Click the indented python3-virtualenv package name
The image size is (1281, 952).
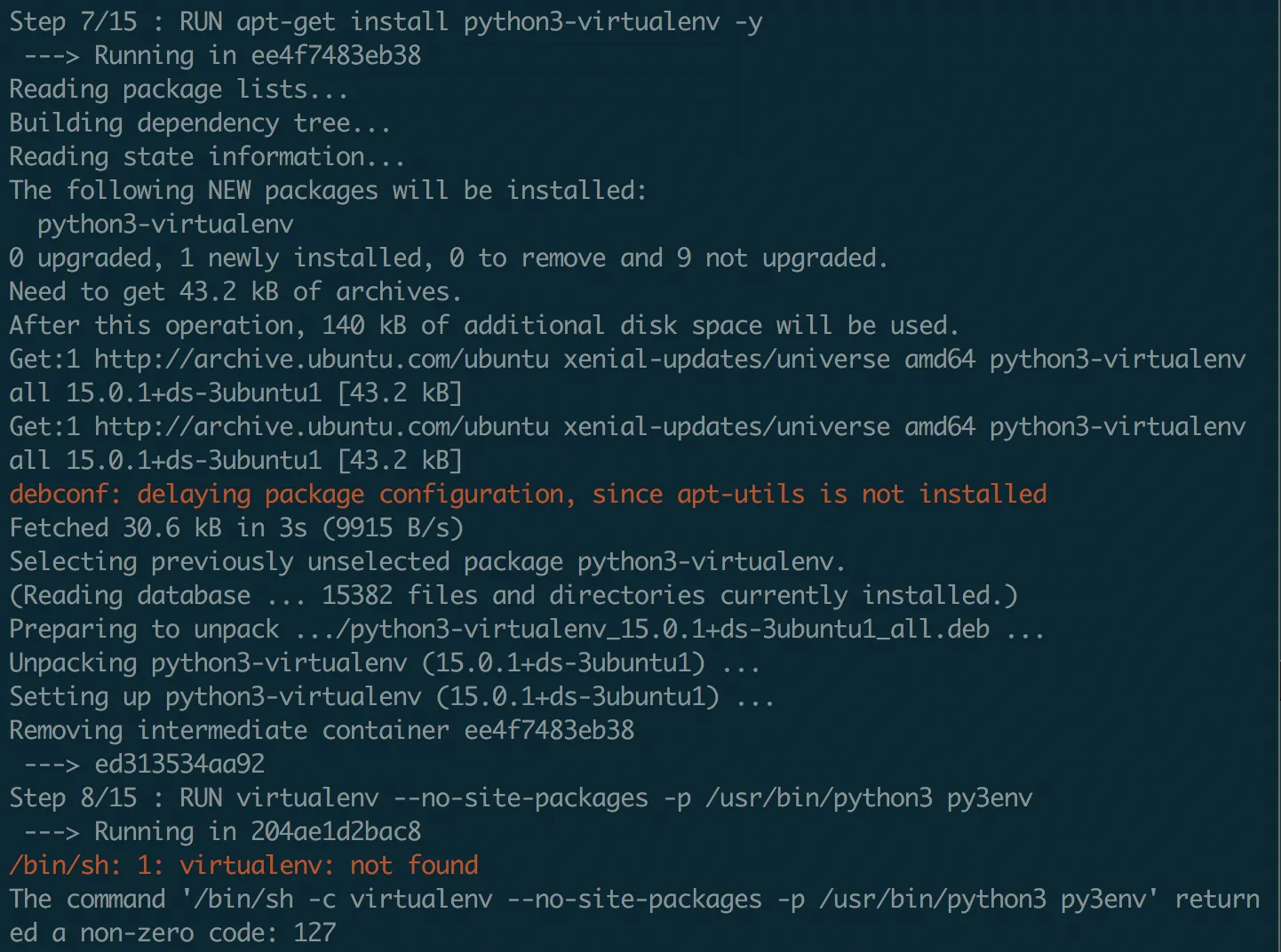coord(165,225)
